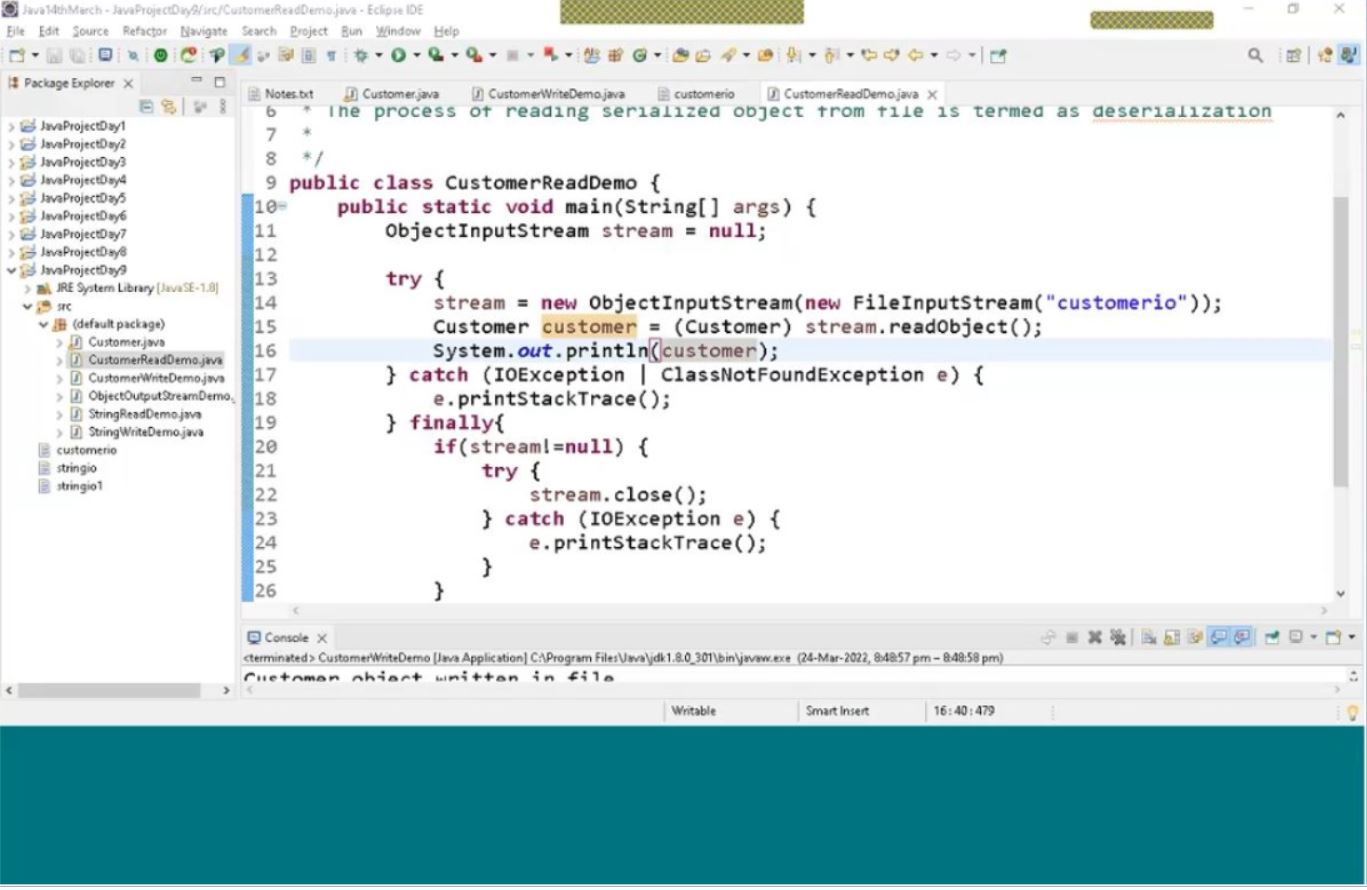Click the Save All toolbar icon
This screenshot has height=890, width=1367.
click(x=77, y=56)
